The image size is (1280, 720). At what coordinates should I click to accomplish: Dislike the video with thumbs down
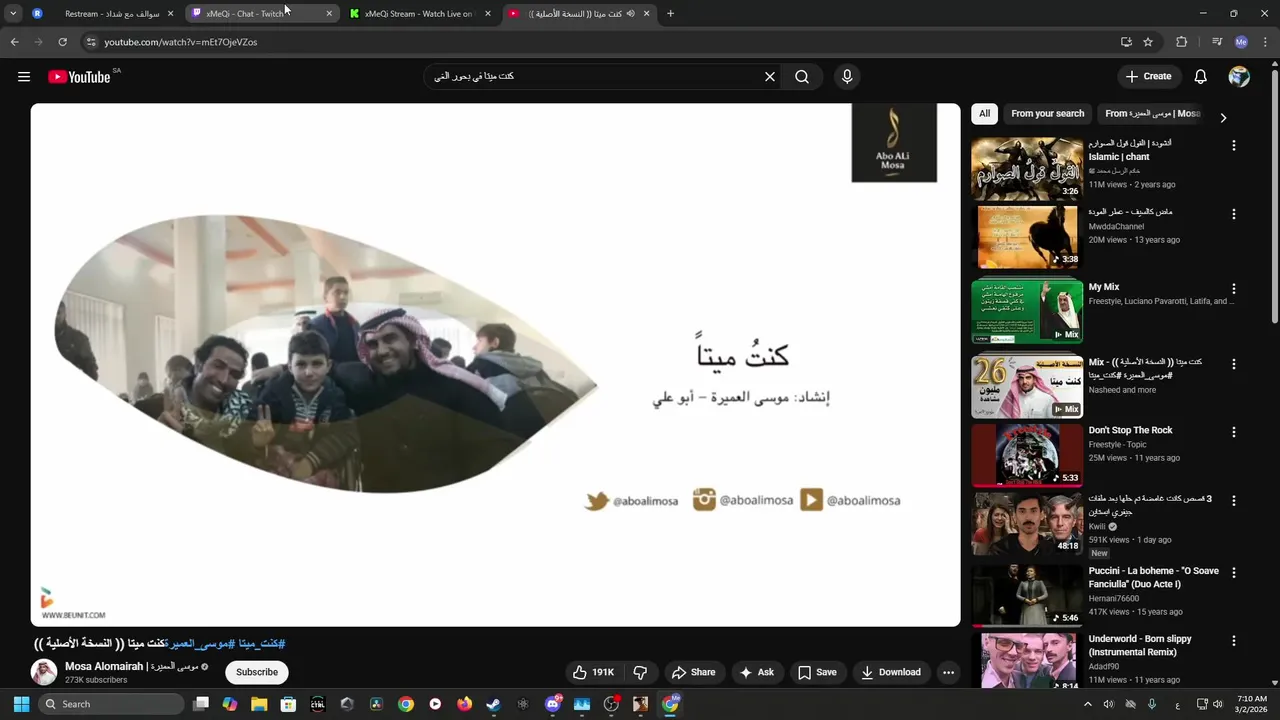pyautogui.click(x=641, y=672)
